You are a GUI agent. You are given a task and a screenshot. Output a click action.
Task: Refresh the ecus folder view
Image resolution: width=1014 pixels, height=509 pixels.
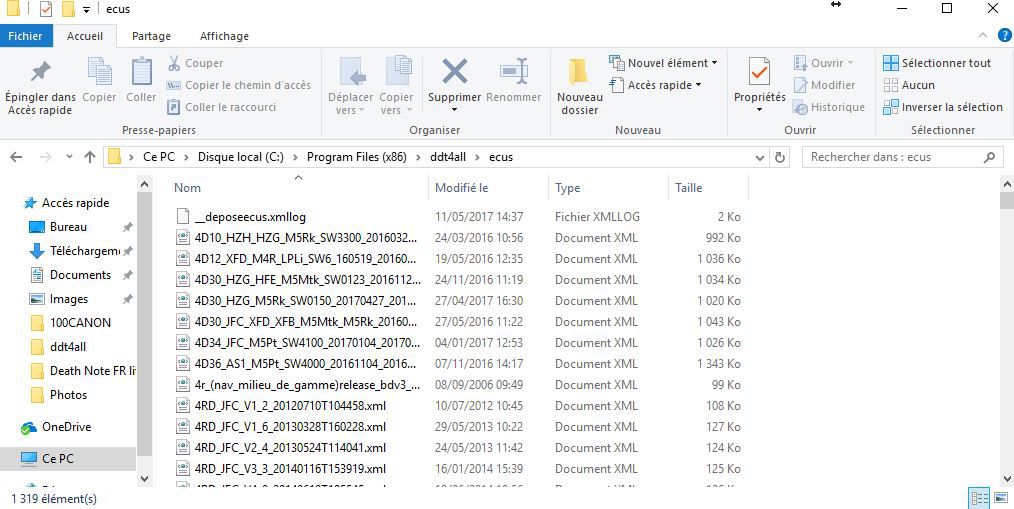pyautogui.click(x=780, y=157)
